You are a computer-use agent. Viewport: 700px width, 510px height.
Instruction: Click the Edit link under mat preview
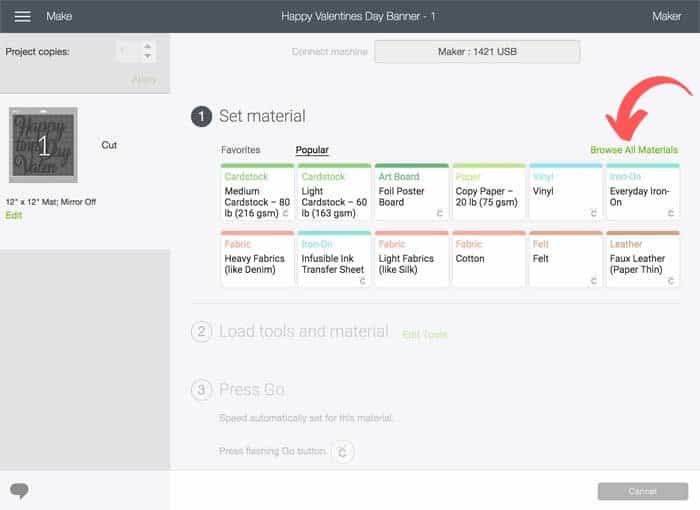[x=14, y=215]
